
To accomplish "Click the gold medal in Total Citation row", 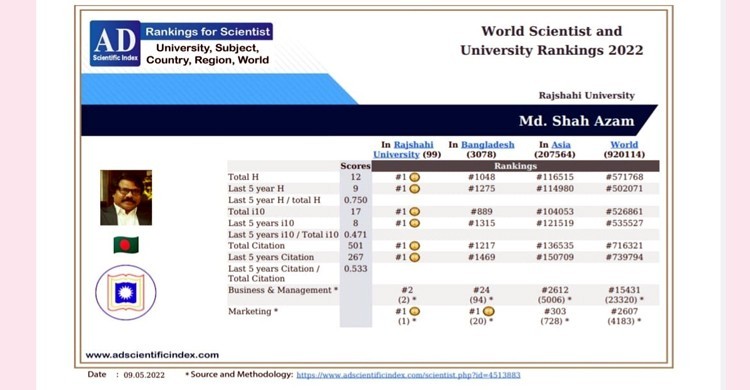I will click(x=415, y=245).
